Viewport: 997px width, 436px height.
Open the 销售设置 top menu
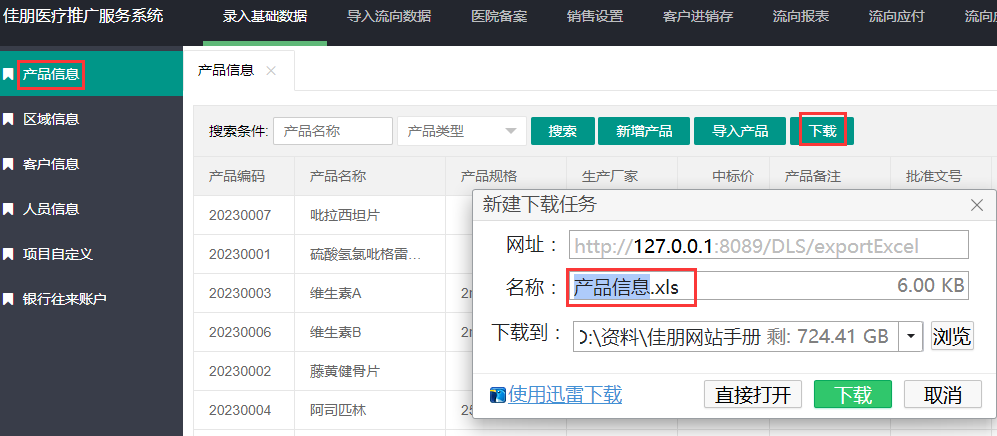(x=594, y=17)
